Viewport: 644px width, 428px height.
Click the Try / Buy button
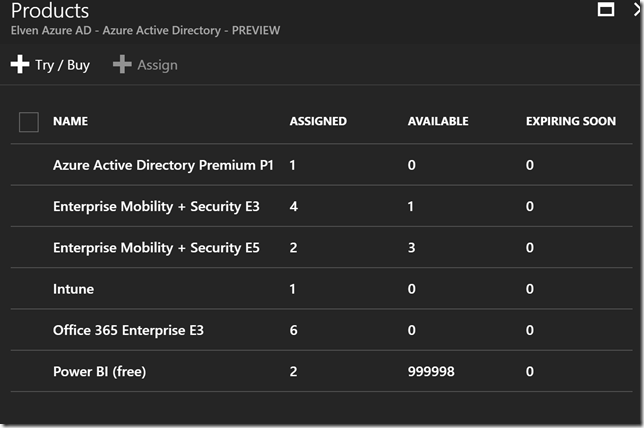point(50,65)
